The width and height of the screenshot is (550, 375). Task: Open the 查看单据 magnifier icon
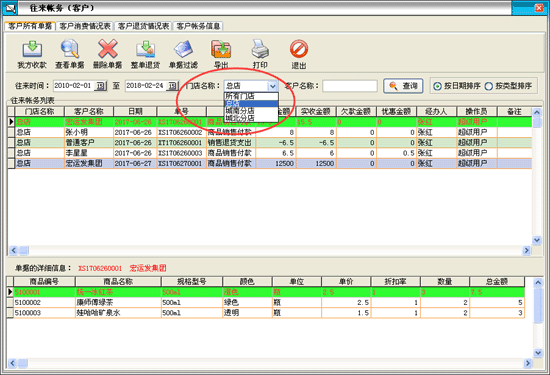(70, 49)
